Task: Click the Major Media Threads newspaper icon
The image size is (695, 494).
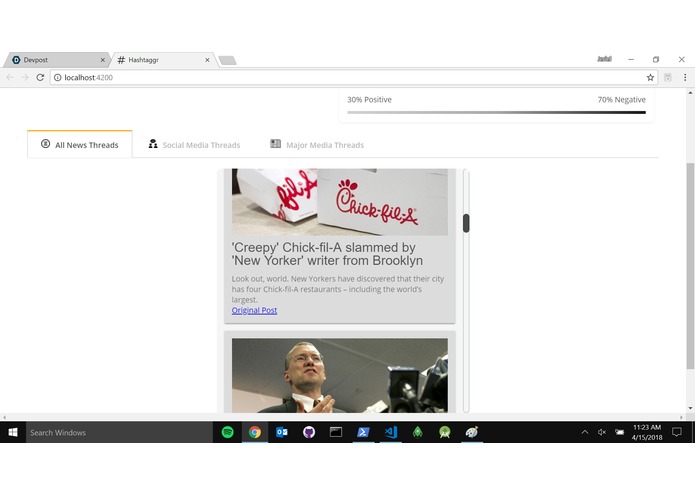Action: (275, 144)
